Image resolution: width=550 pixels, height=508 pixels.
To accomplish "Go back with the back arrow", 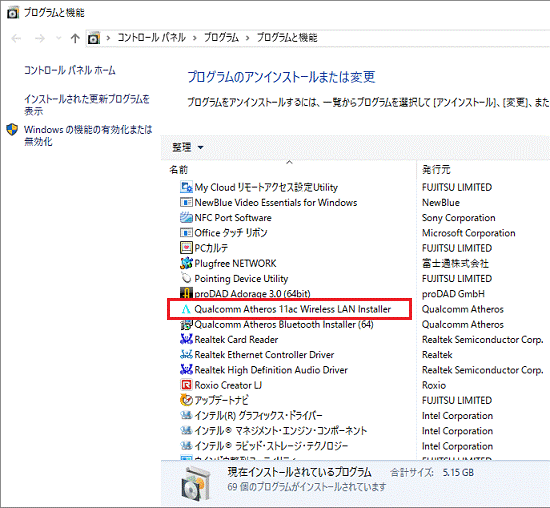I will pyautogui.click(x=16, y=38).
